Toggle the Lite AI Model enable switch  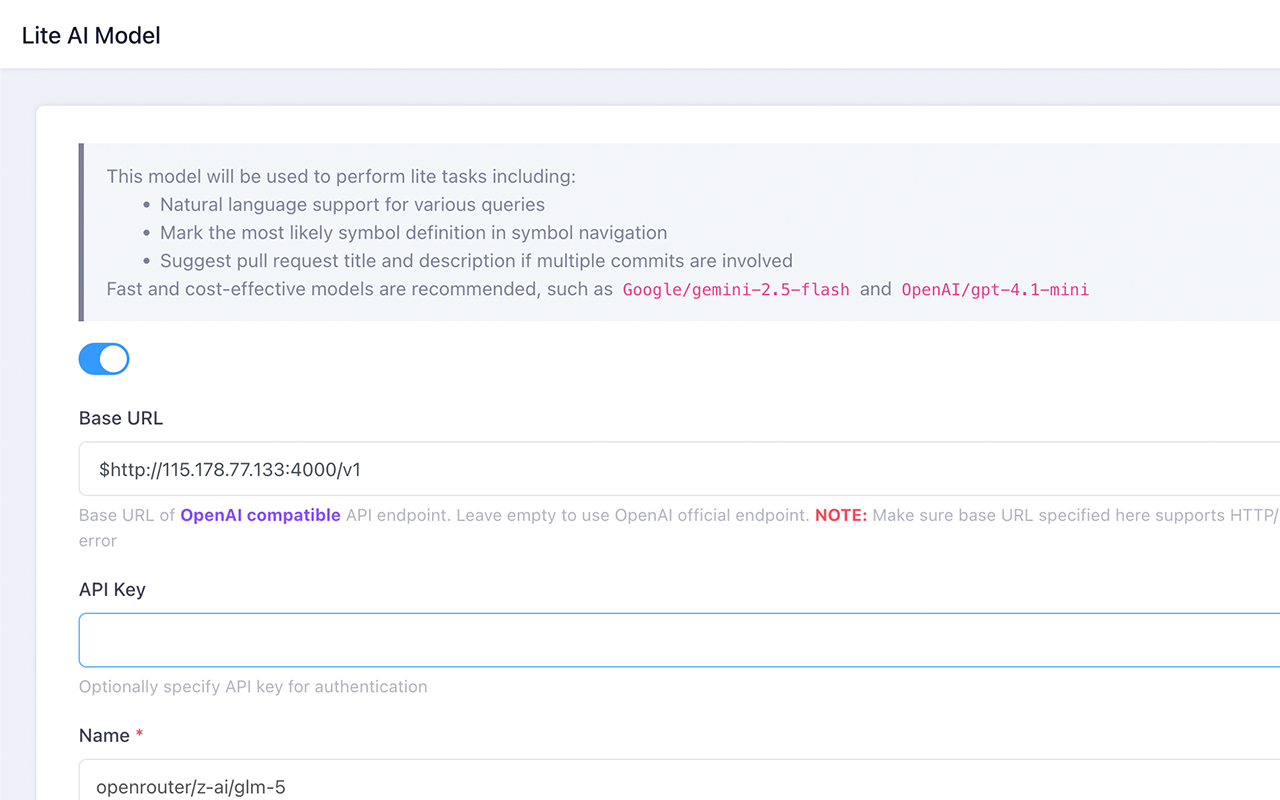[x=104, y=359]
